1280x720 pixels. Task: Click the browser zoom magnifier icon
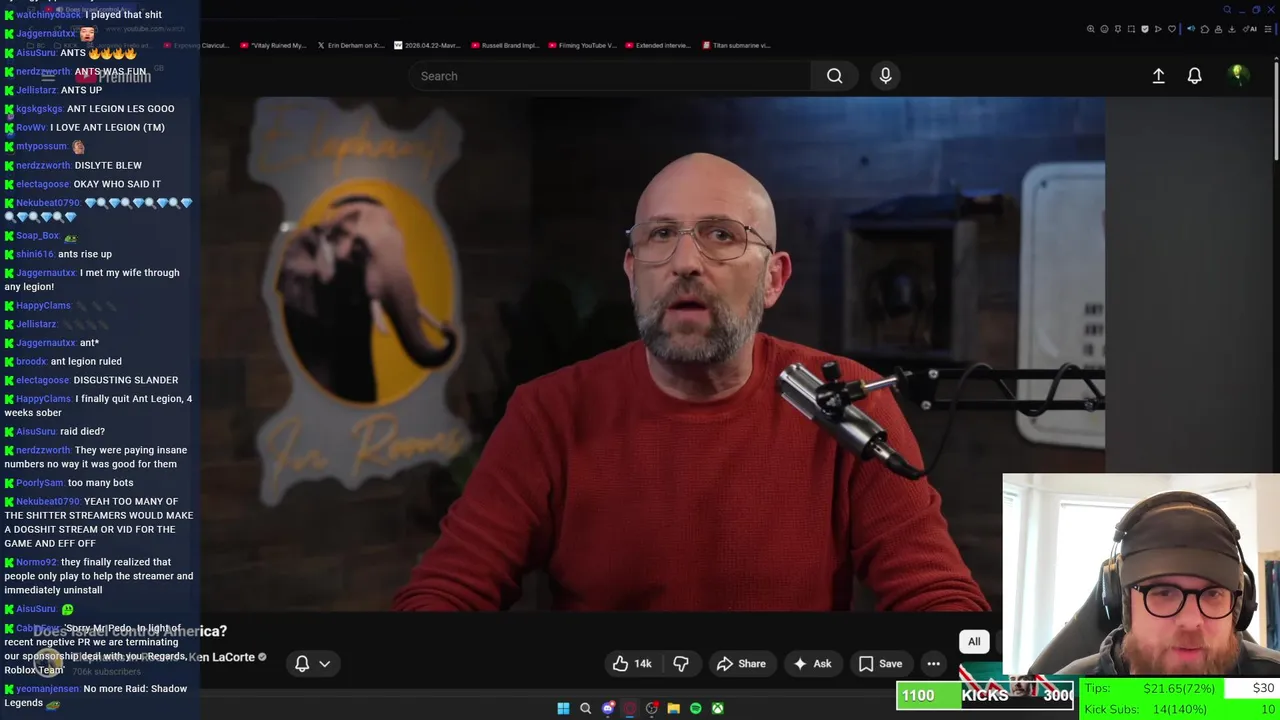(x=1090, y=29)
